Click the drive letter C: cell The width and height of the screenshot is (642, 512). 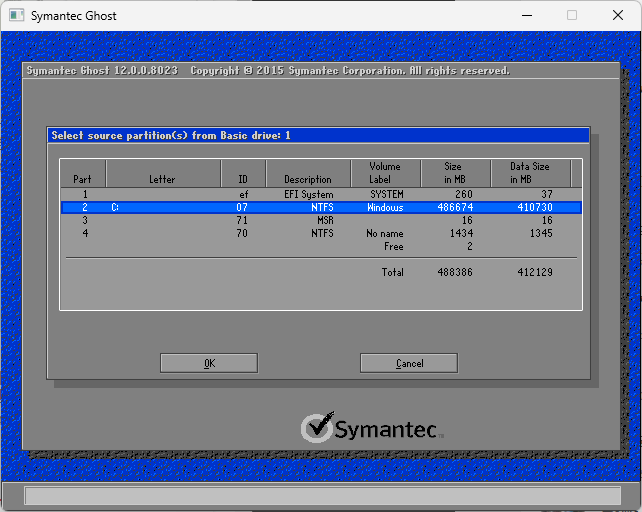115,208
